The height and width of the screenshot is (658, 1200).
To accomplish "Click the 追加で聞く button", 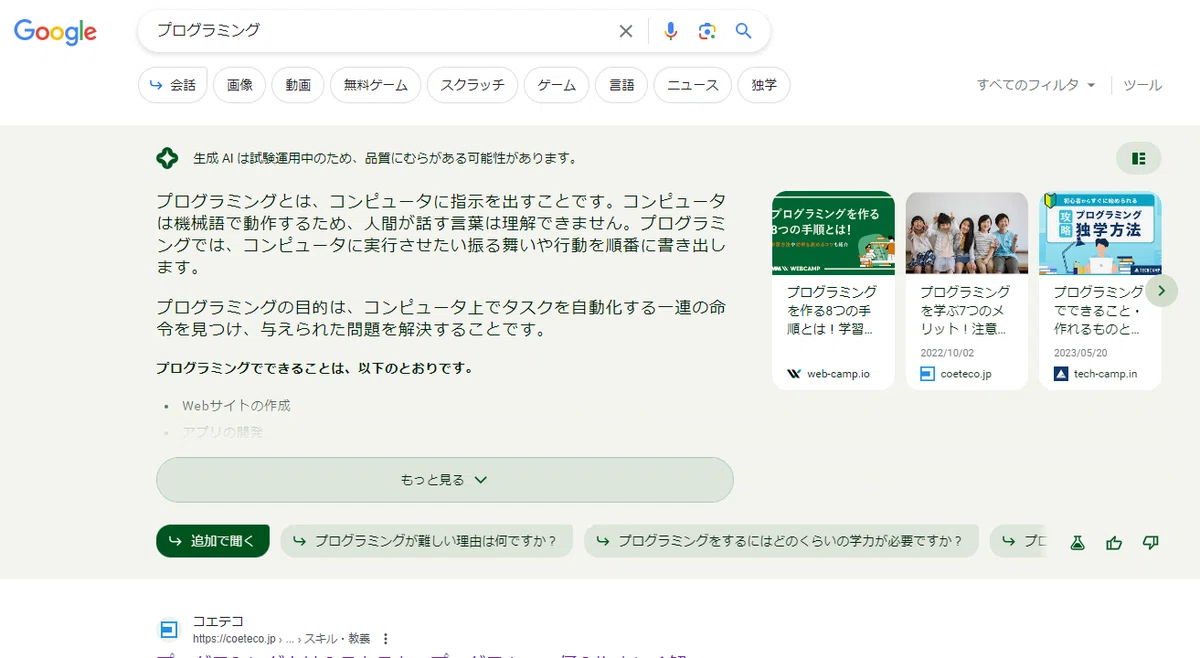I will click(213, 541).
